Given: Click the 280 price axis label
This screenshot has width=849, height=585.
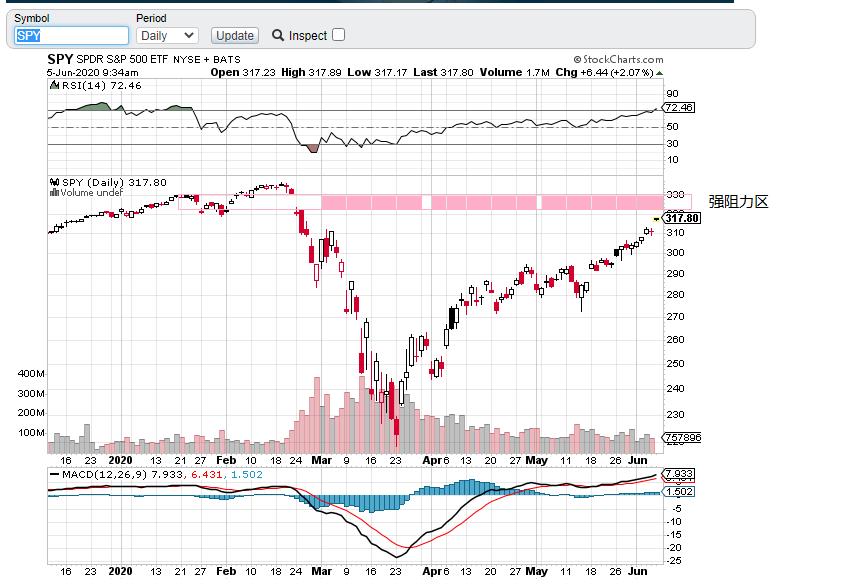Looking at the screenshot, I should tap(675, 295).
